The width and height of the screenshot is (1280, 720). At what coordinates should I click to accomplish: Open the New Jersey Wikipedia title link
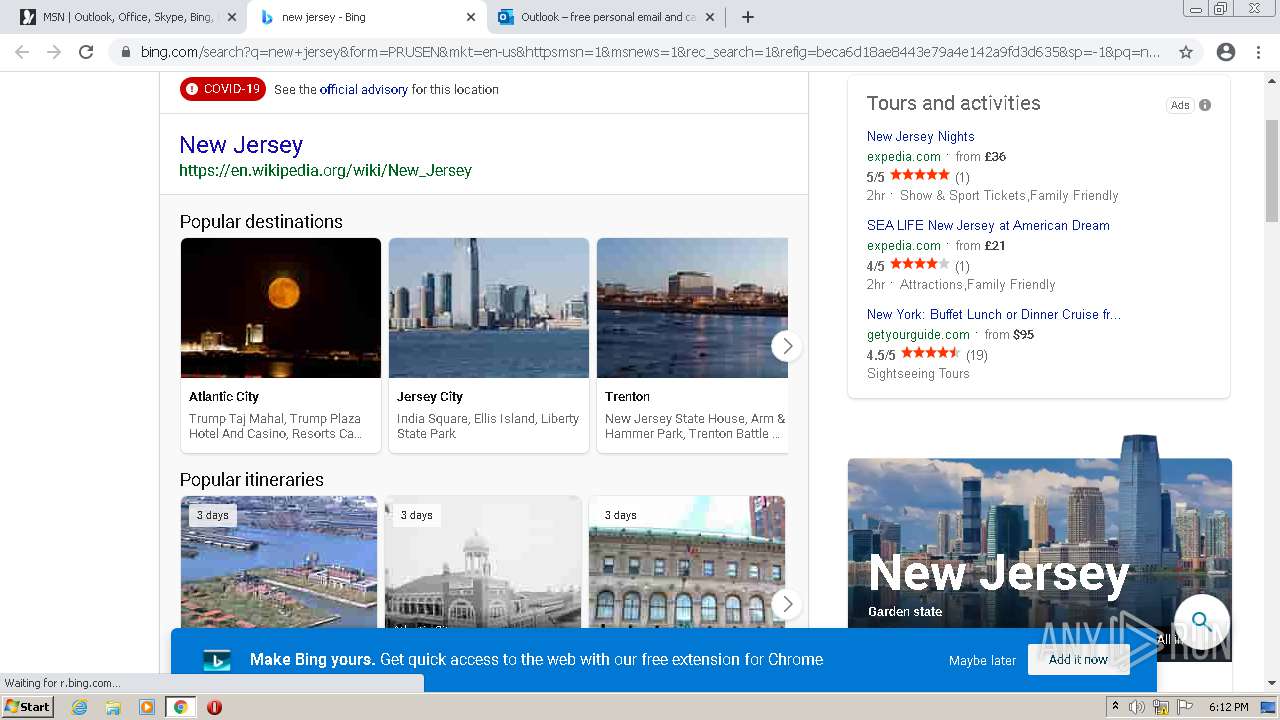[241, 144]
